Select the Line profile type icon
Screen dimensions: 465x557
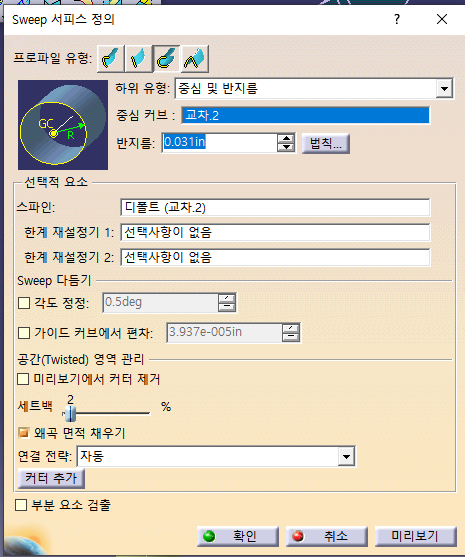pyautogui.click(x=139, y=59)
